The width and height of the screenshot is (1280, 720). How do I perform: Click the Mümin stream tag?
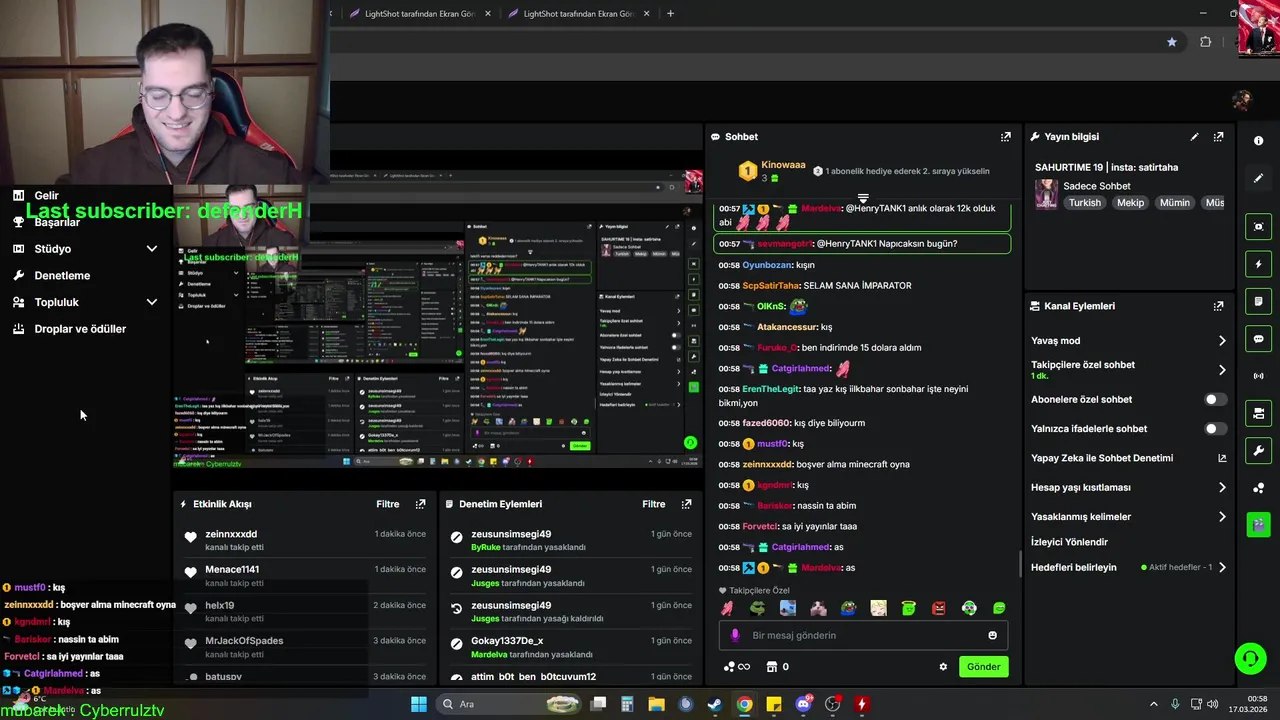(1174, 203)
